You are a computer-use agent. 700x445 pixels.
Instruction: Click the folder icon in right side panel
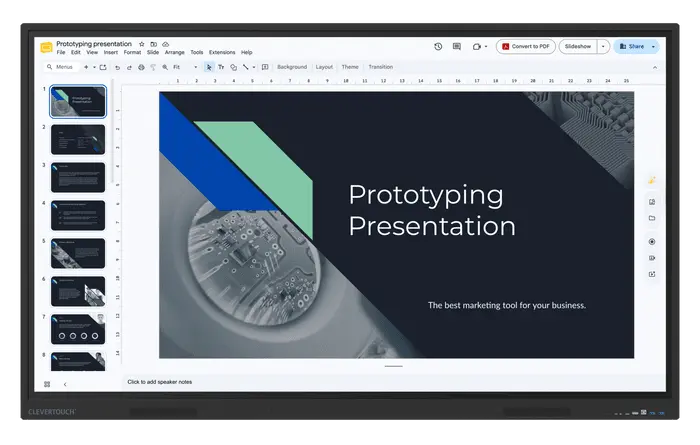[x=652, y=218]
